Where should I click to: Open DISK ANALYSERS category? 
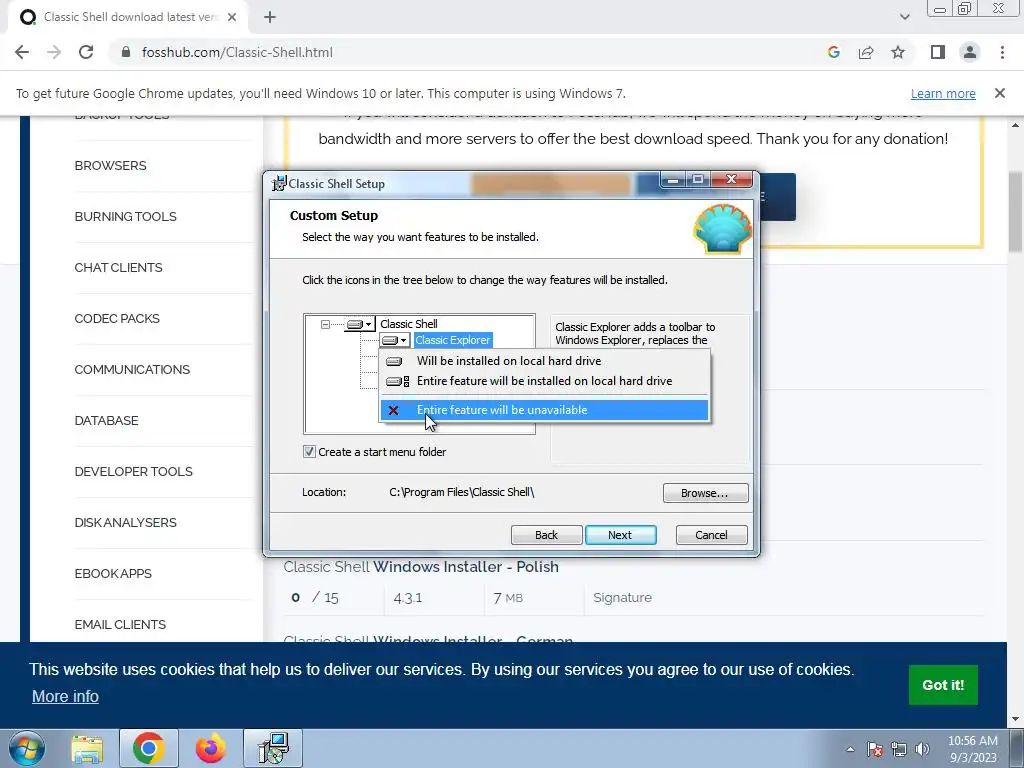[x=125, y=522]
